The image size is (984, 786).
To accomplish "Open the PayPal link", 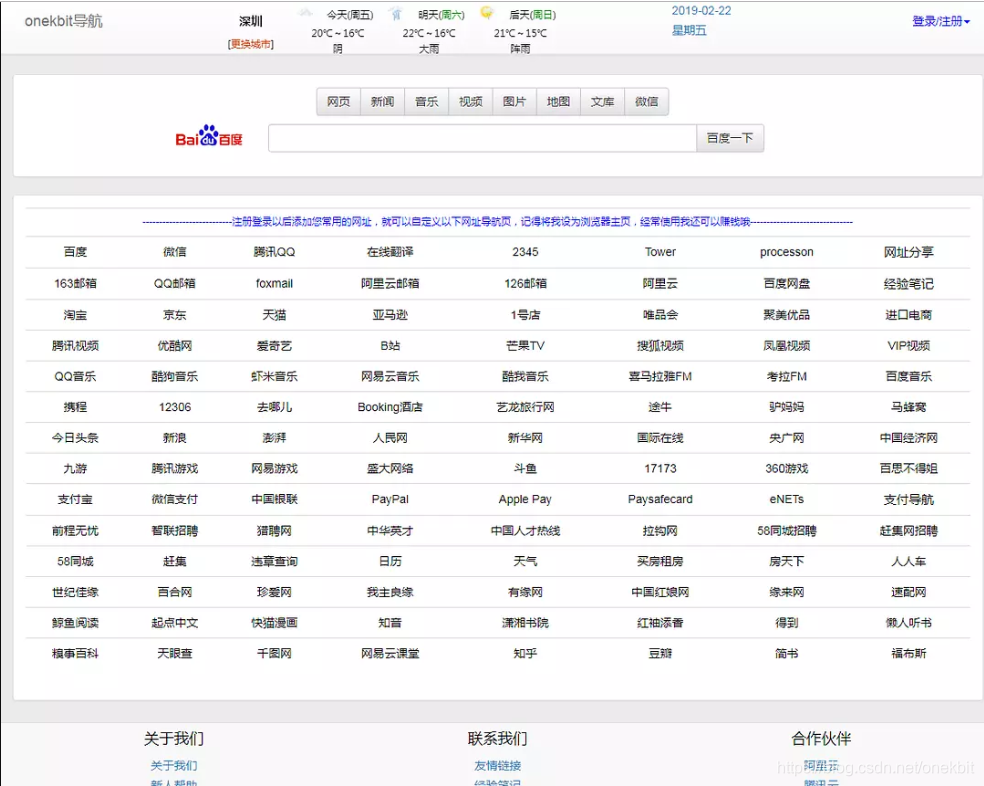I will tap(390, 499).
